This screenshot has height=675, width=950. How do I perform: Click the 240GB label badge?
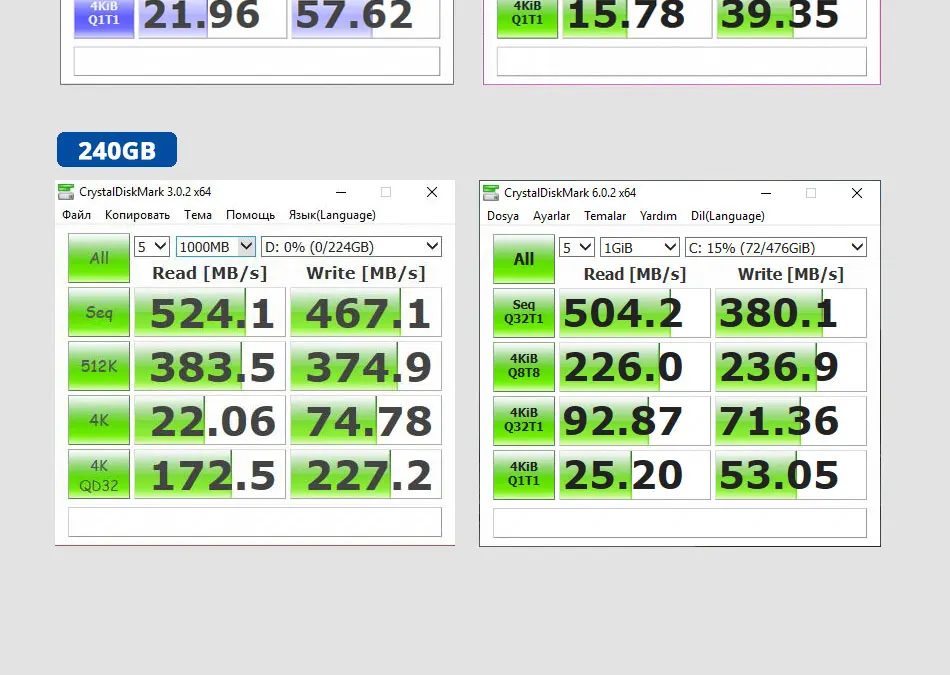[x=117, y=150]
